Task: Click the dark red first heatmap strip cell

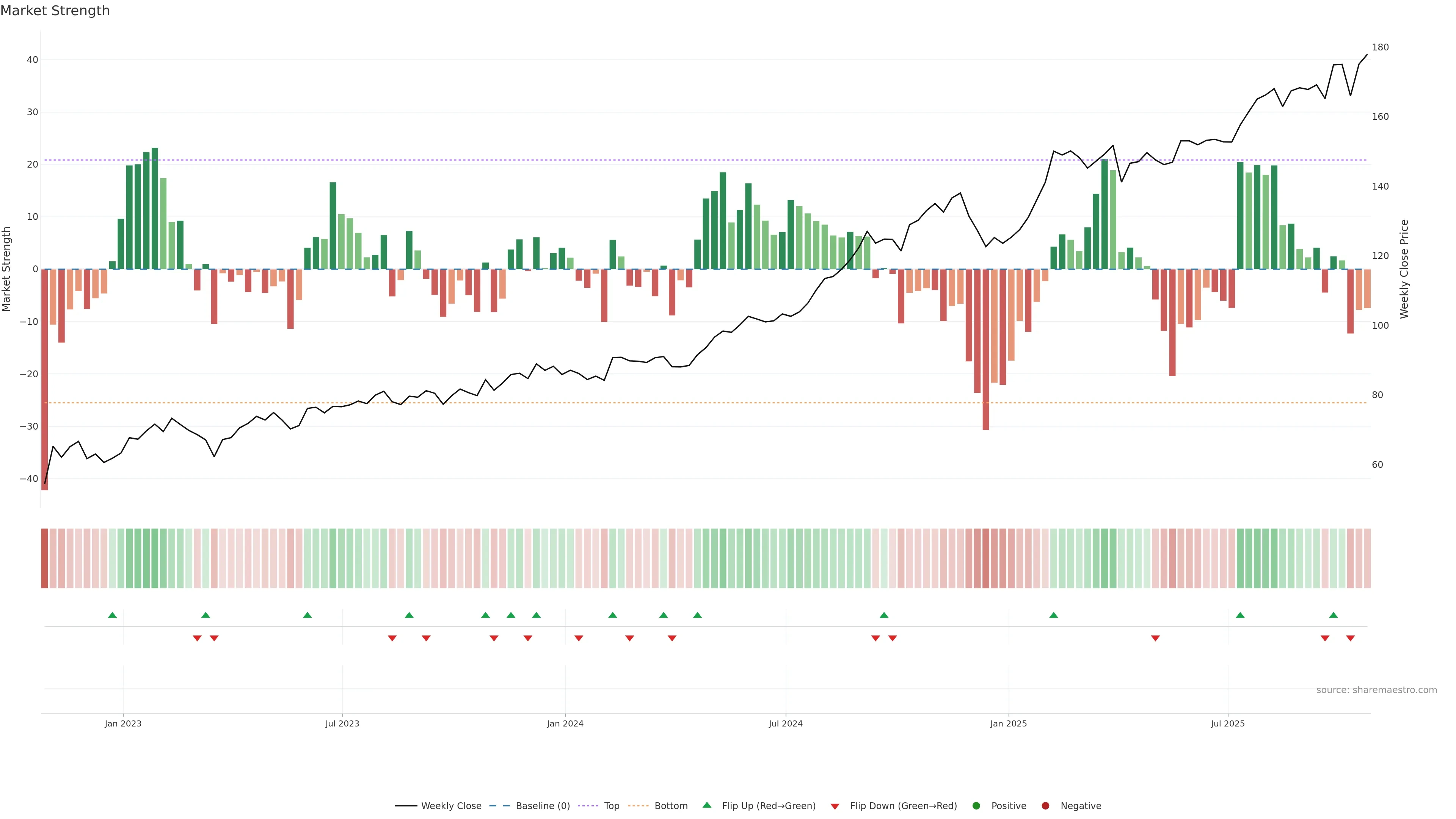Action: pos(45,558)
